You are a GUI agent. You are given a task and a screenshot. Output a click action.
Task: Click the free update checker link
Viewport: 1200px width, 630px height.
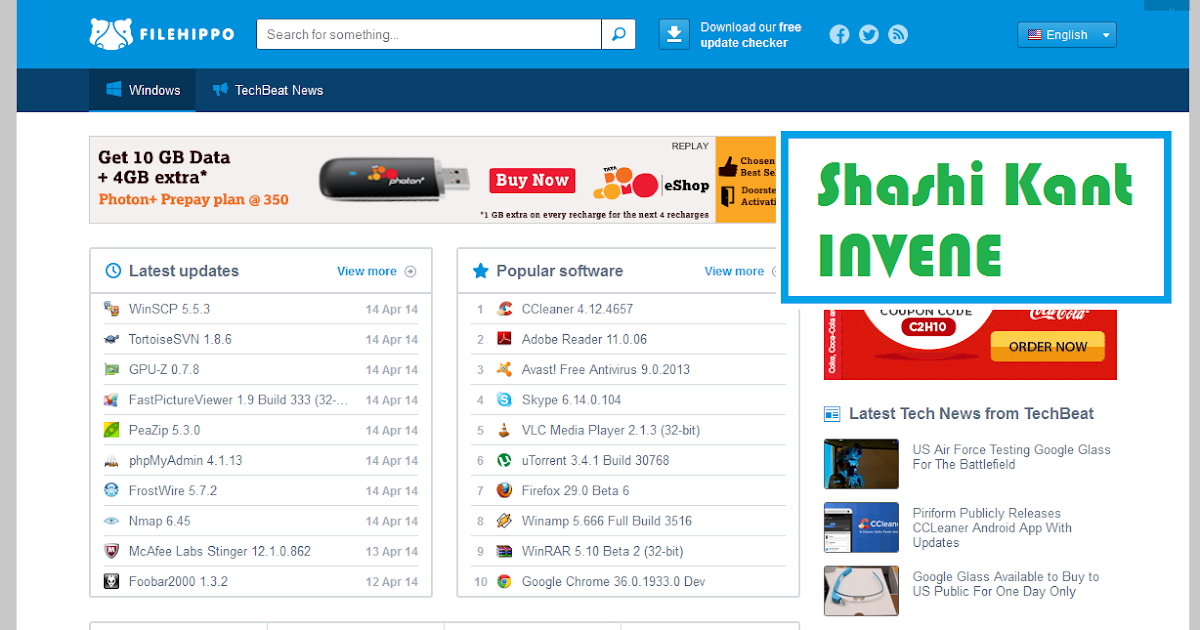click(751, 35)
